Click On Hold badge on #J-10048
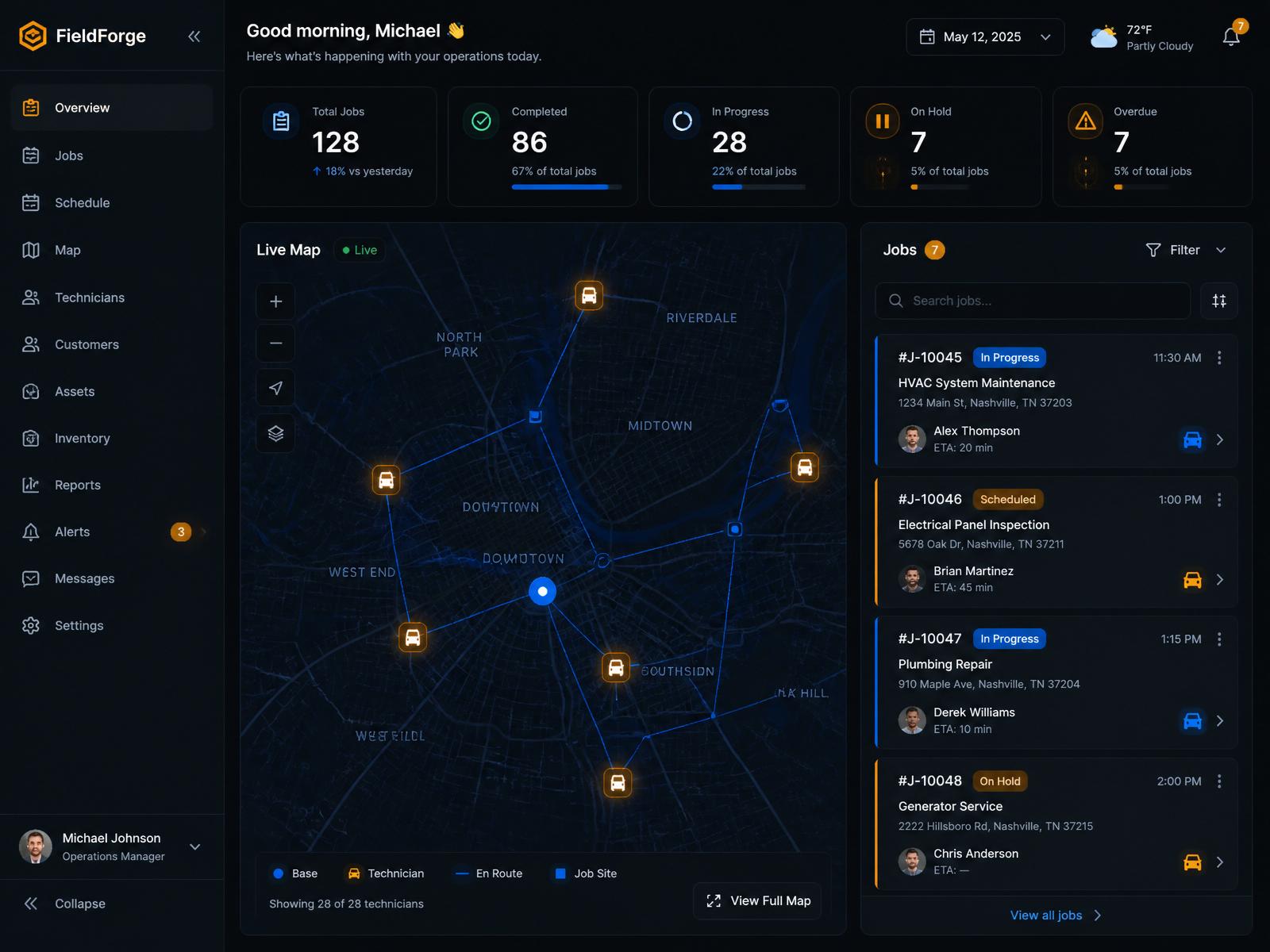This screenshot has height=952, width=1270. [x=999, y=781]
